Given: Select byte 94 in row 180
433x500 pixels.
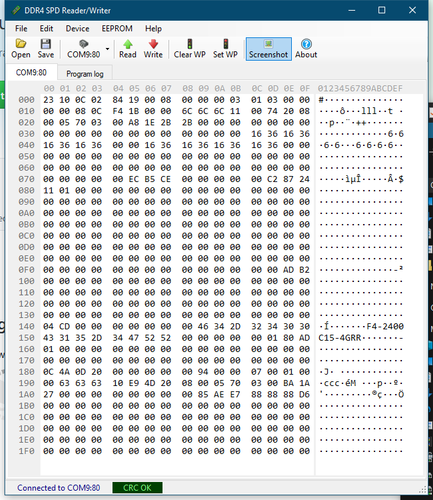Looking at the screenshot, I should tap(203, 372).
